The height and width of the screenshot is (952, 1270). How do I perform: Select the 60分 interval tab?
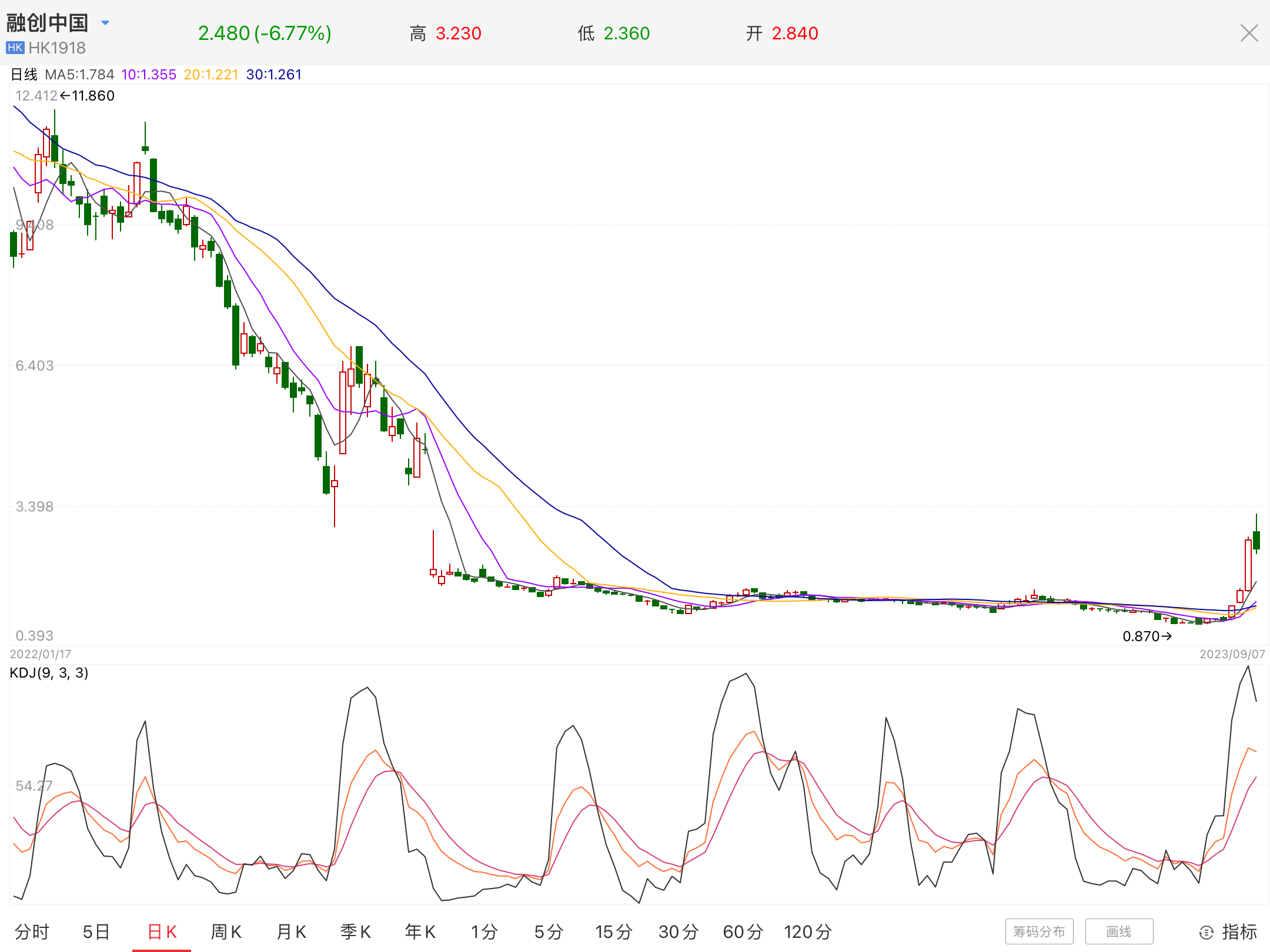(743, 931)
